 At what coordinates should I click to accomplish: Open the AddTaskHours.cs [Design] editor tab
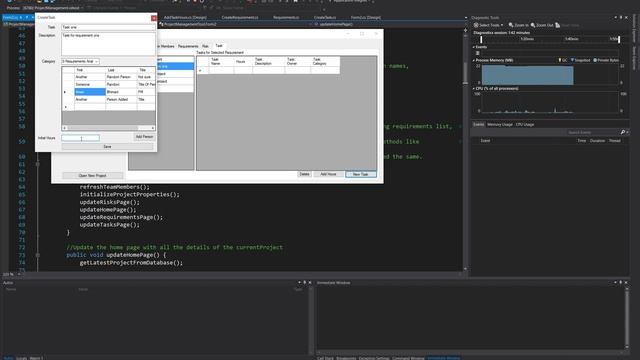click(x=185, y=18)
